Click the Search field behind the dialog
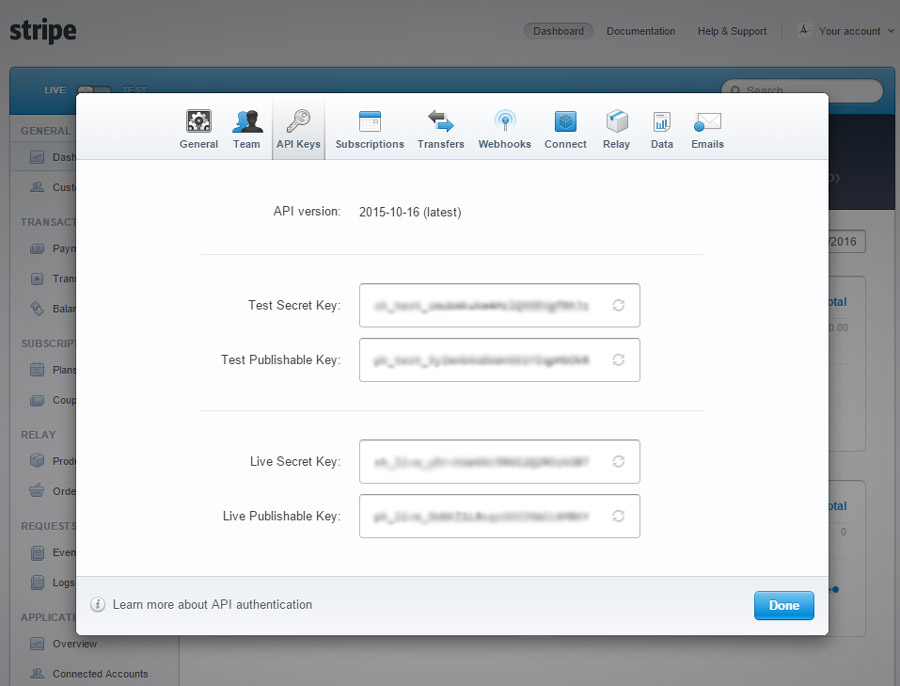 pos(802,90)
